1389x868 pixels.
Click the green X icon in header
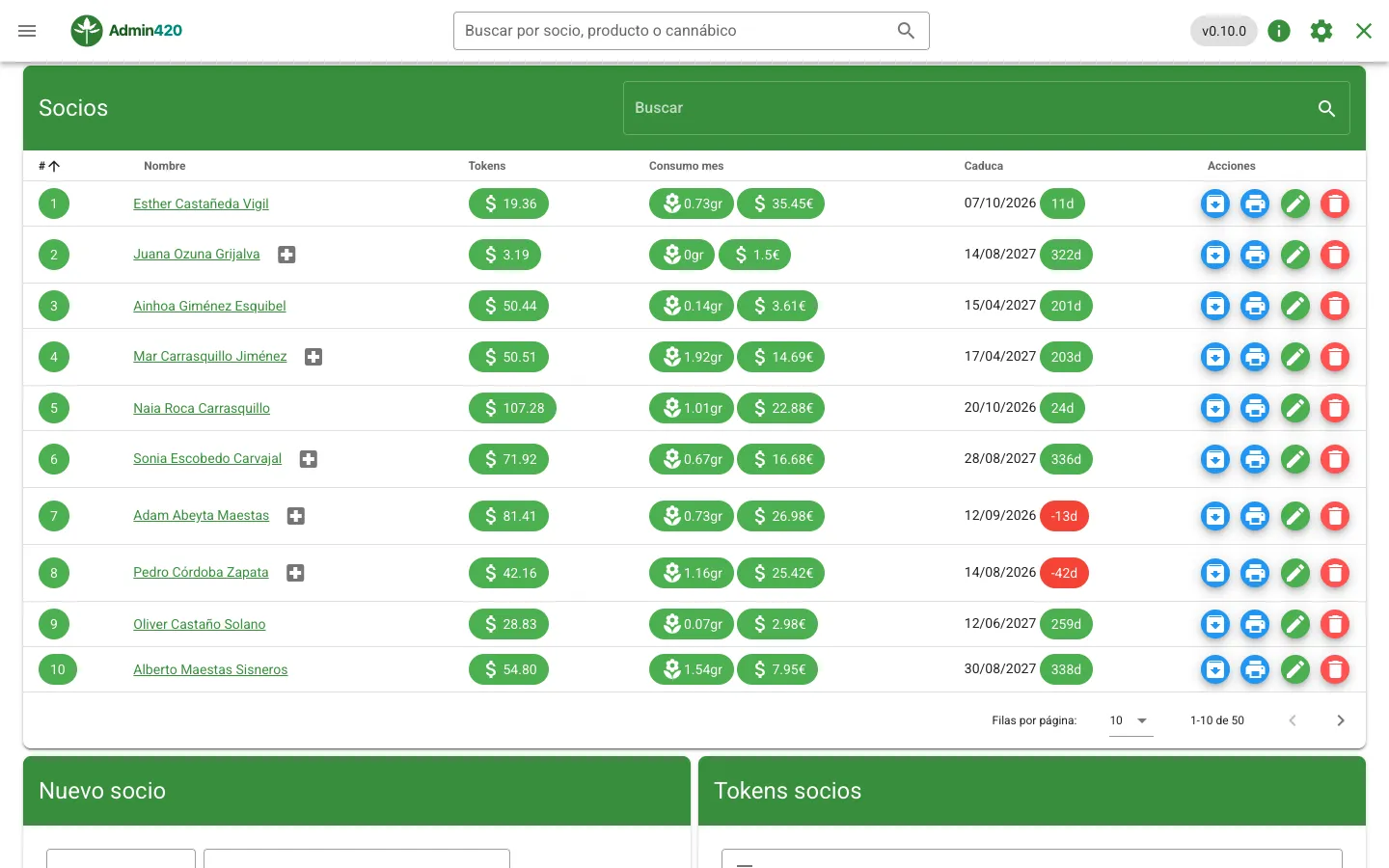point(1364,31)
